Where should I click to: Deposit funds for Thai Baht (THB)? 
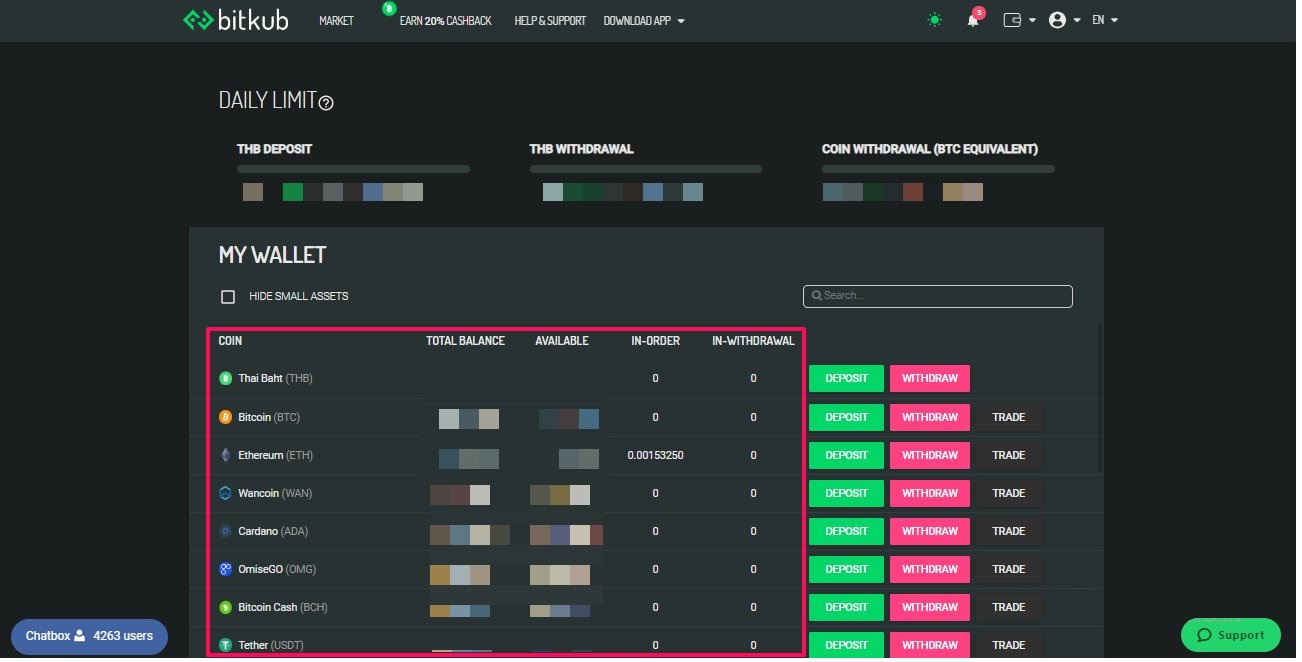pyautogui.click(x=845, y=378)
